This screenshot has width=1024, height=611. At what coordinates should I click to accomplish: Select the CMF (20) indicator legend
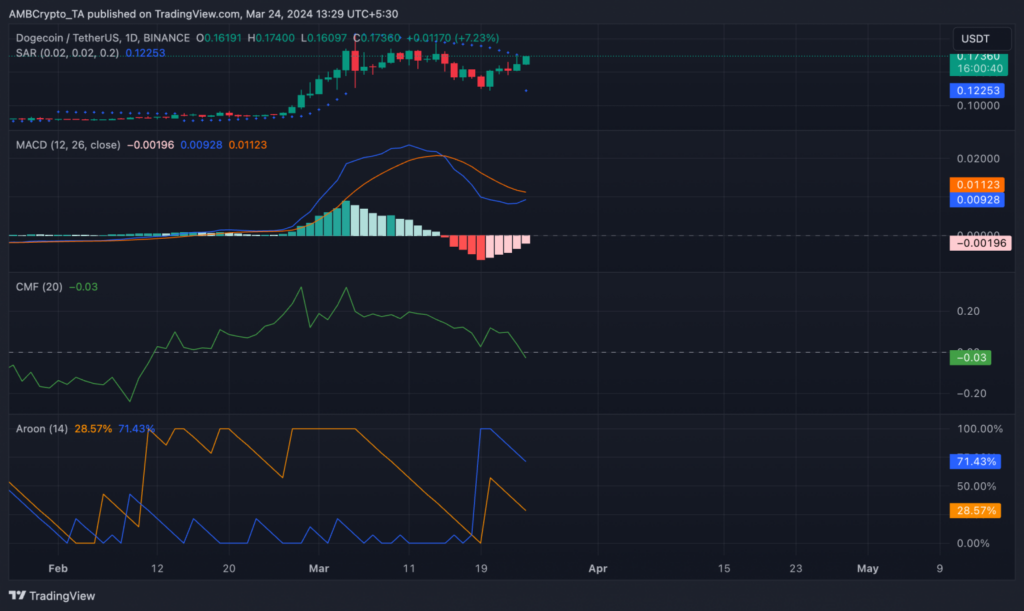[x=39, y=287]
